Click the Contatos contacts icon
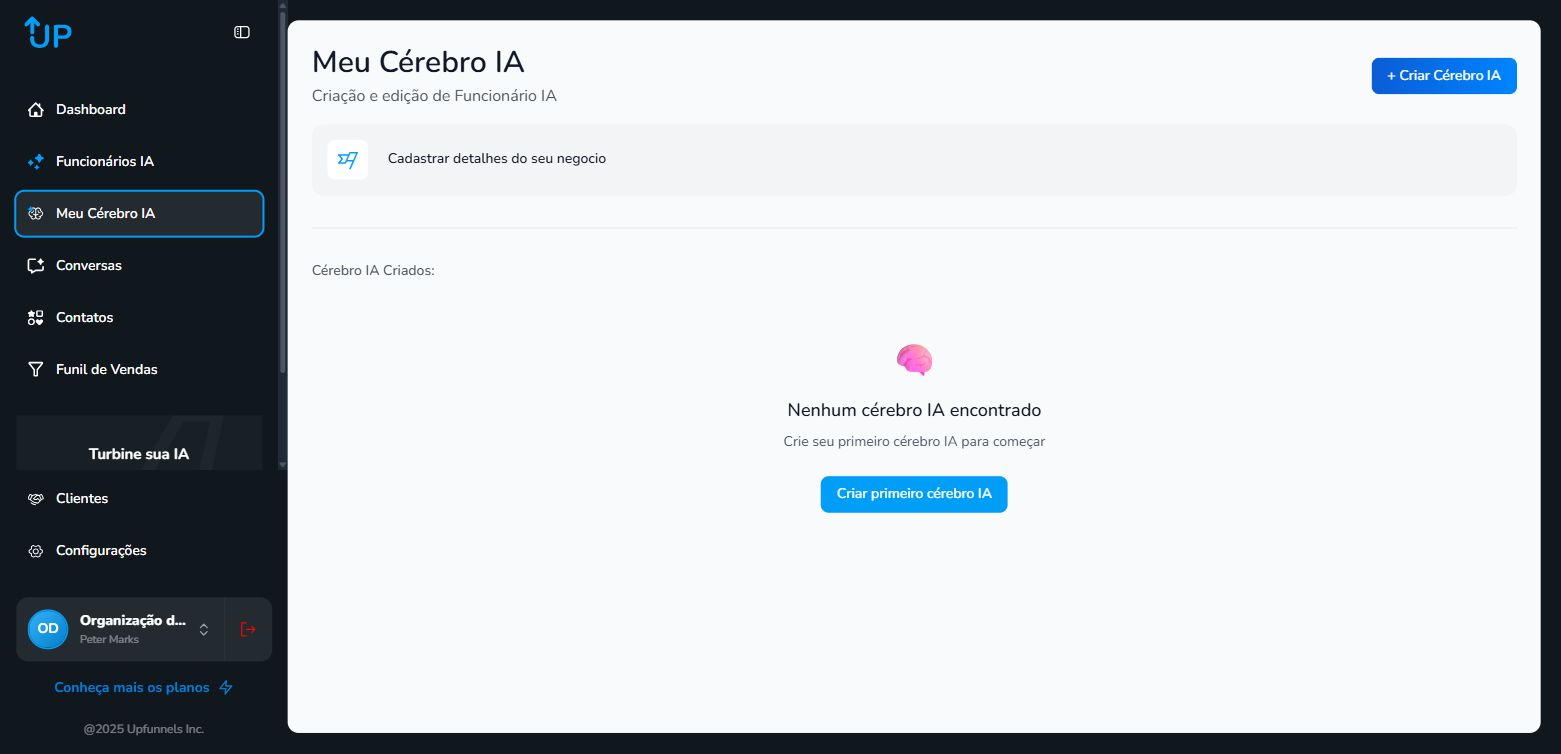 (x=36, y=317)
